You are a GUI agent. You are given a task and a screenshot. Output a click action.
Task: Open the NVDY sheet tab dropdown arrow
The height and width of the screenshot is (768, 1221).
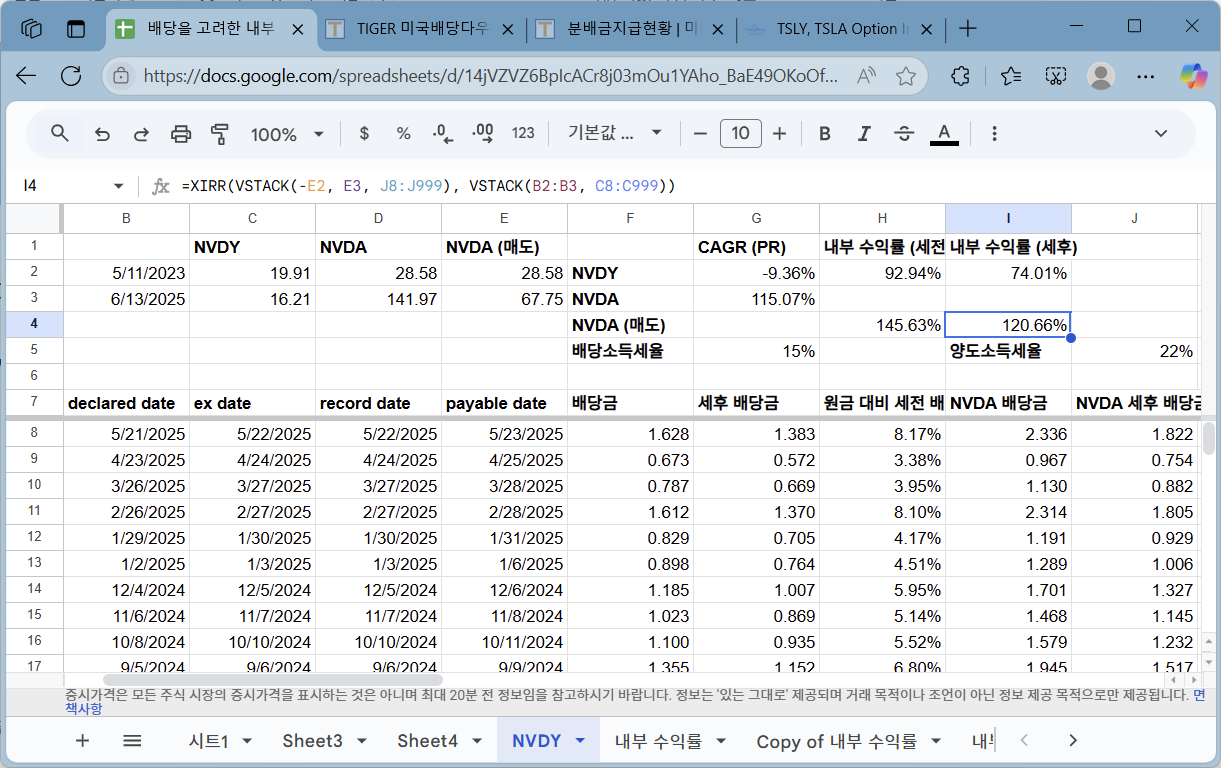580,741
